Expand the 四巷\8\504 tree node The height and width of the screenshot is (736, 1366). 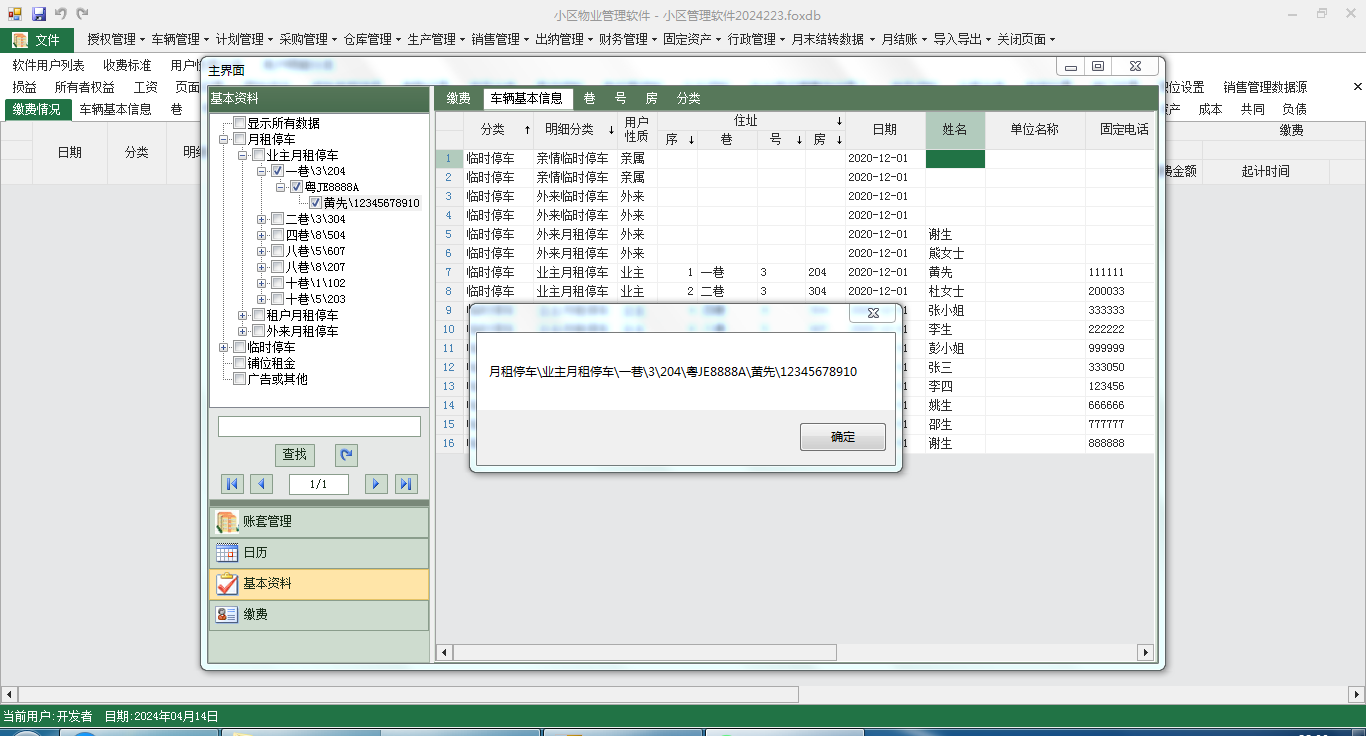(261, 235)
